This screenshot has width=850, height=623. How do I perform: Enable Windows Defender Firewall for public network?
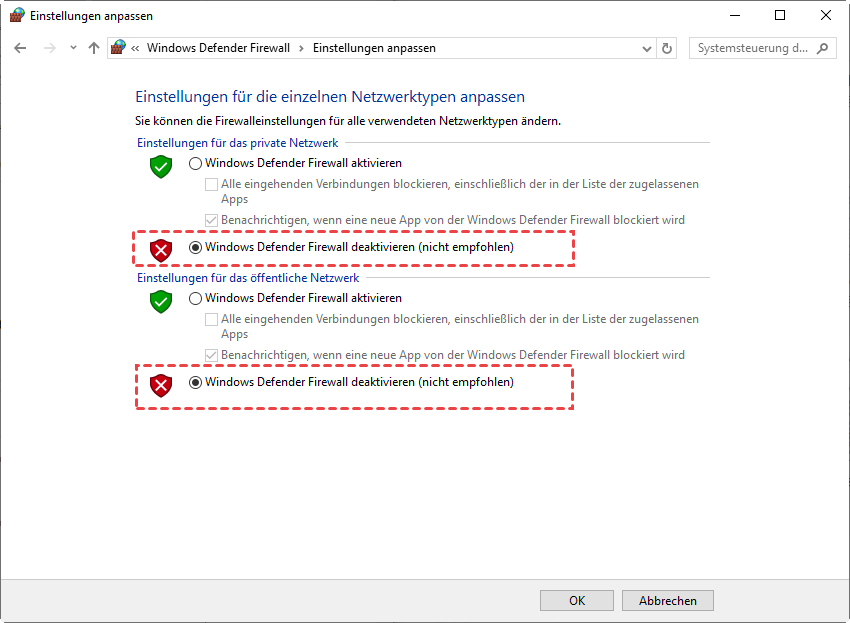pos(195,298)
